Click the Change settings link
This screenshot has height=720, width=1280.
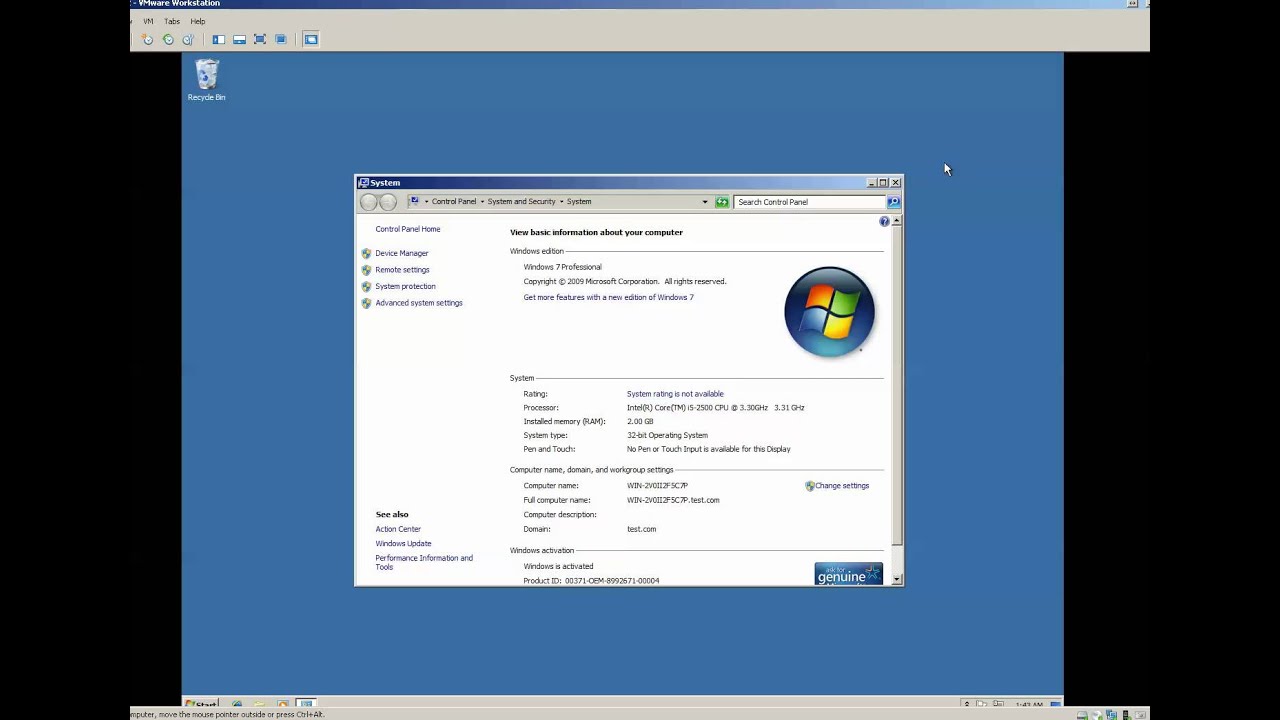842,486
